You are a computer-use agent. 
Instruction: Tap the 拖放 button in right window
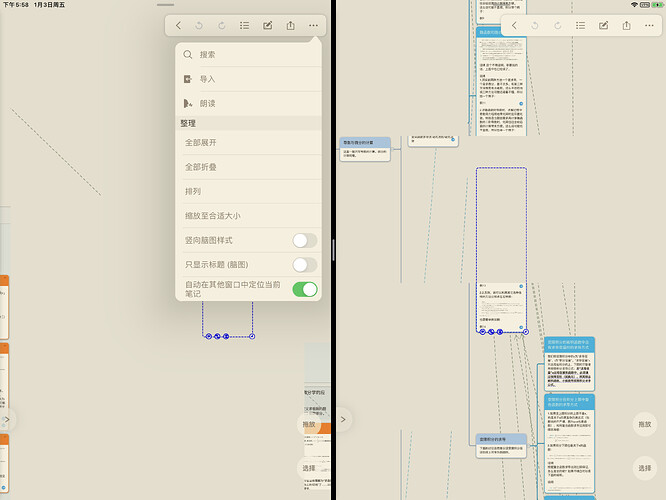645,424
